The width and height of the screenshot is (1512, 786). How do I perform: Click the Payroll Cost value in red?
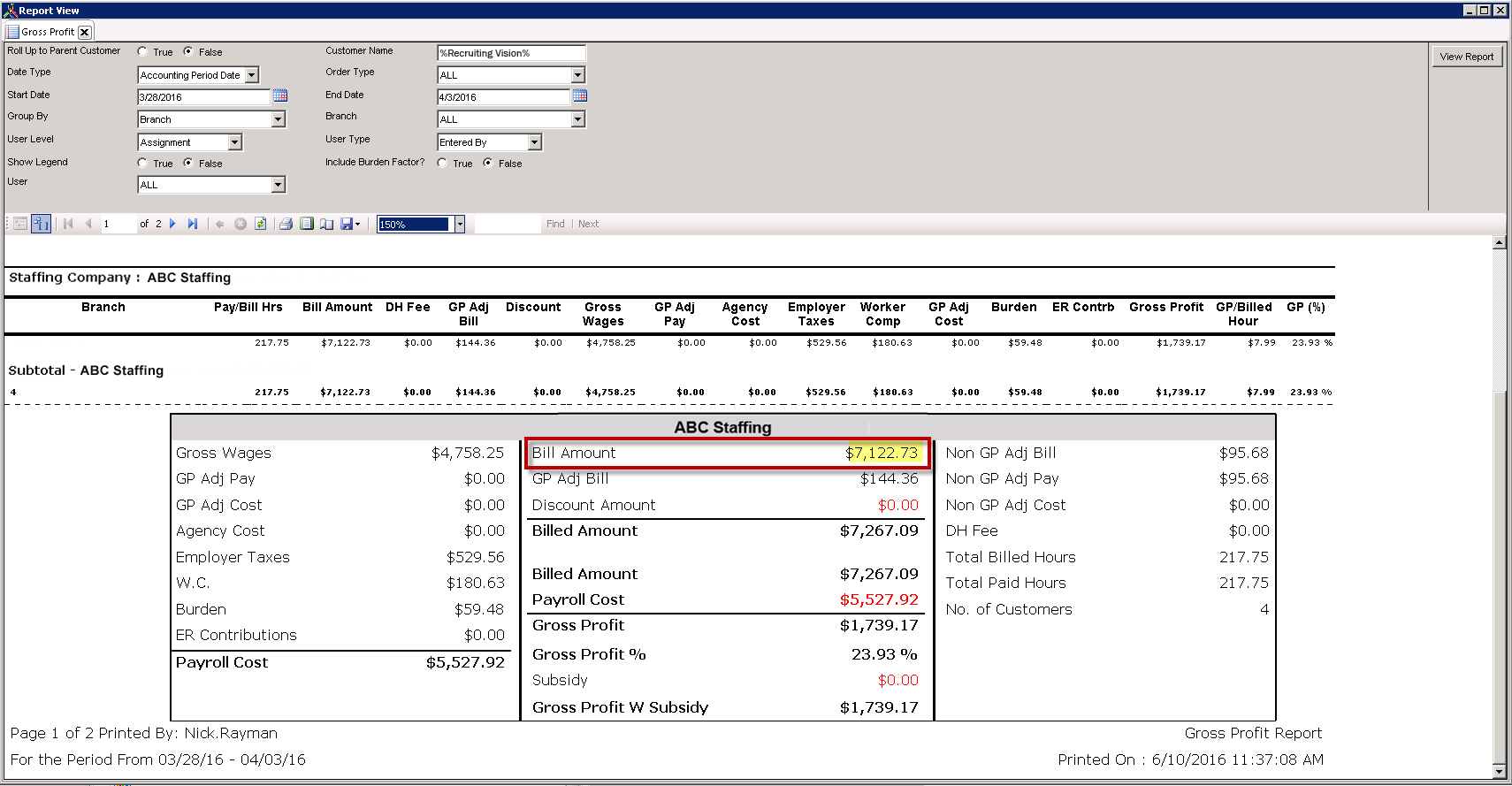tap(879, 599)
